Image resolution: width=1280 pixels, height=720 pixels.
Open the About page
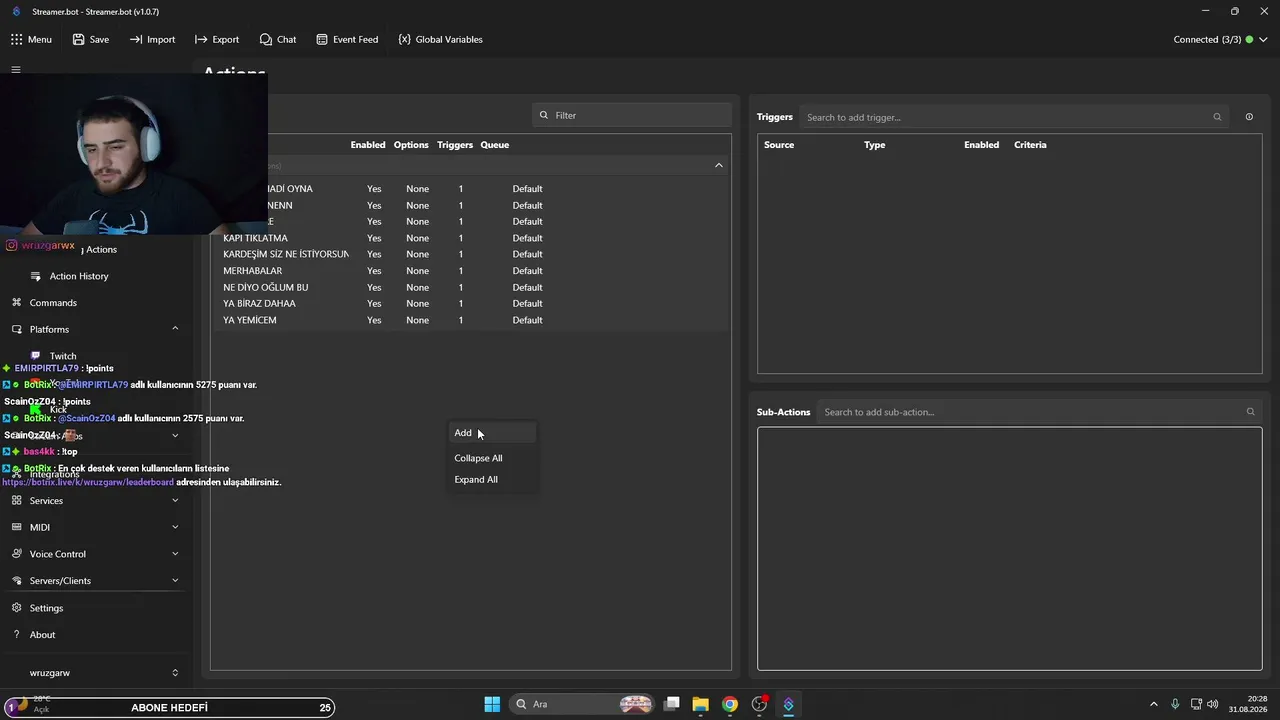[42, 635]
